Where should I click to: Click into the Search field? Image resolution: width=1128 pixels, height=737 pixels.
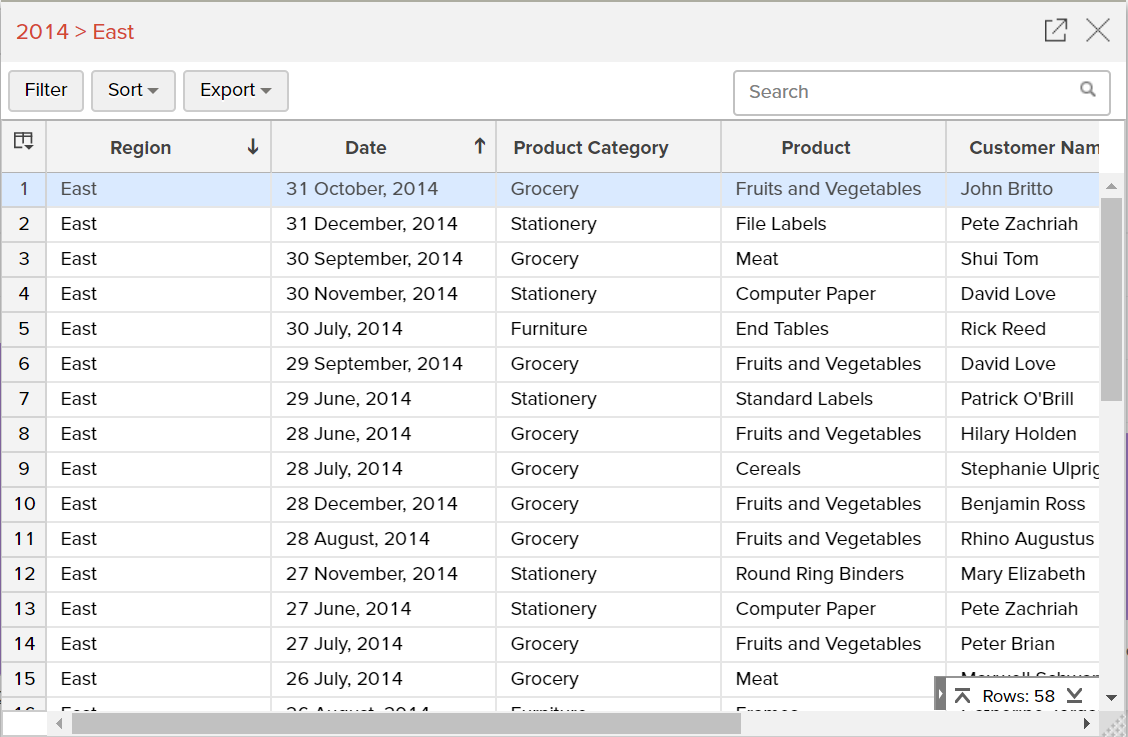click(x=910, y=92)
